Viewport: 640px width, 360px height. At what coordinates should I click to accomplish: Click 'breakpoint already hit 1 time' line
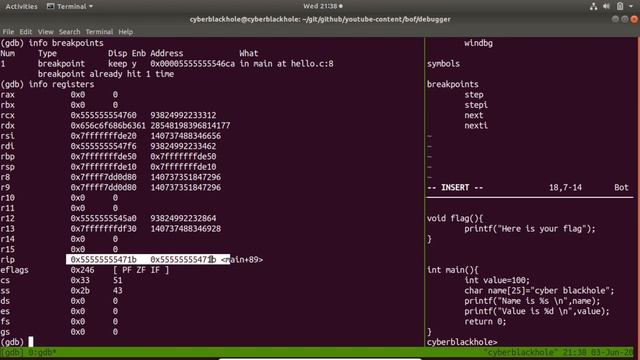(x=106, y=74)
